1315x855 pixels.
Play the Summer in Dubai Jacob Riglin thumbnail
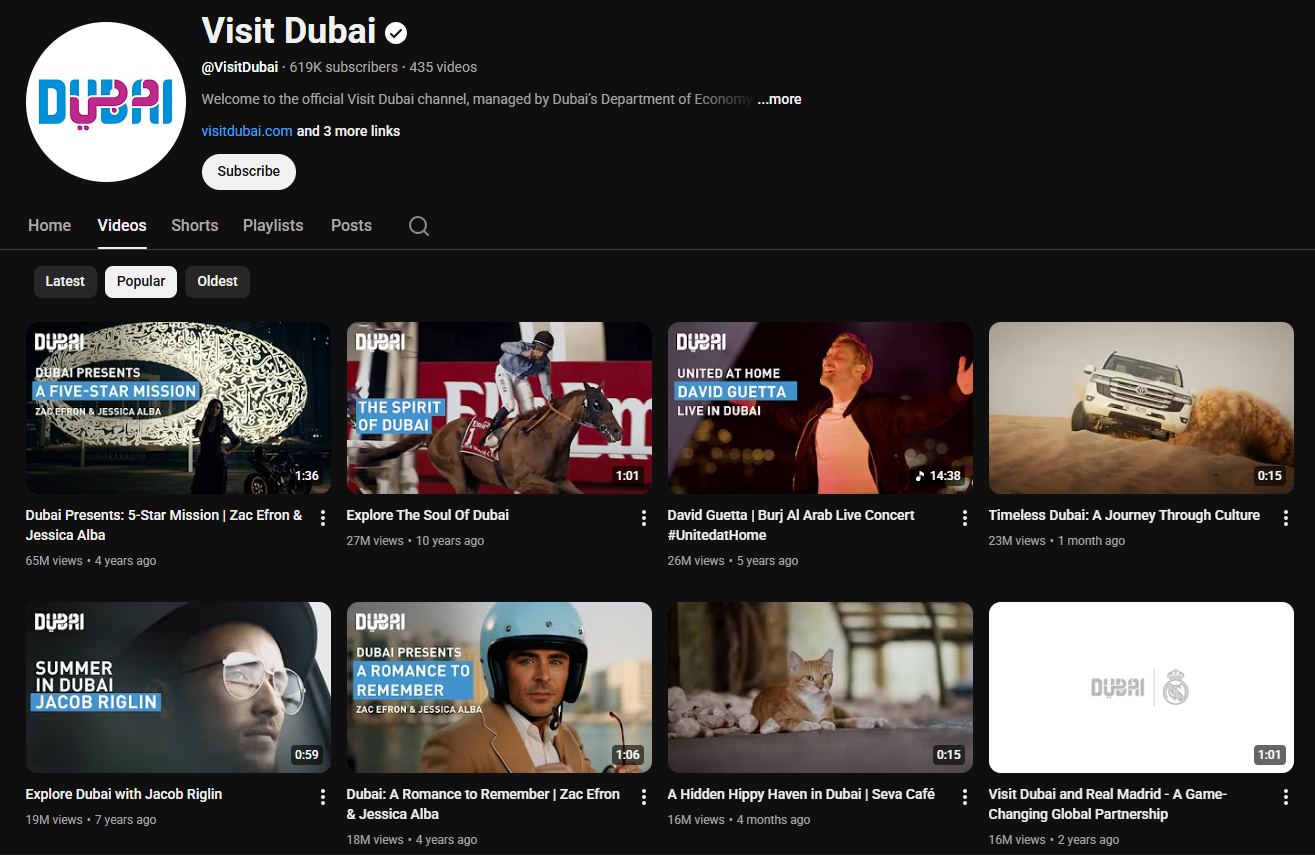coord(178,687)
